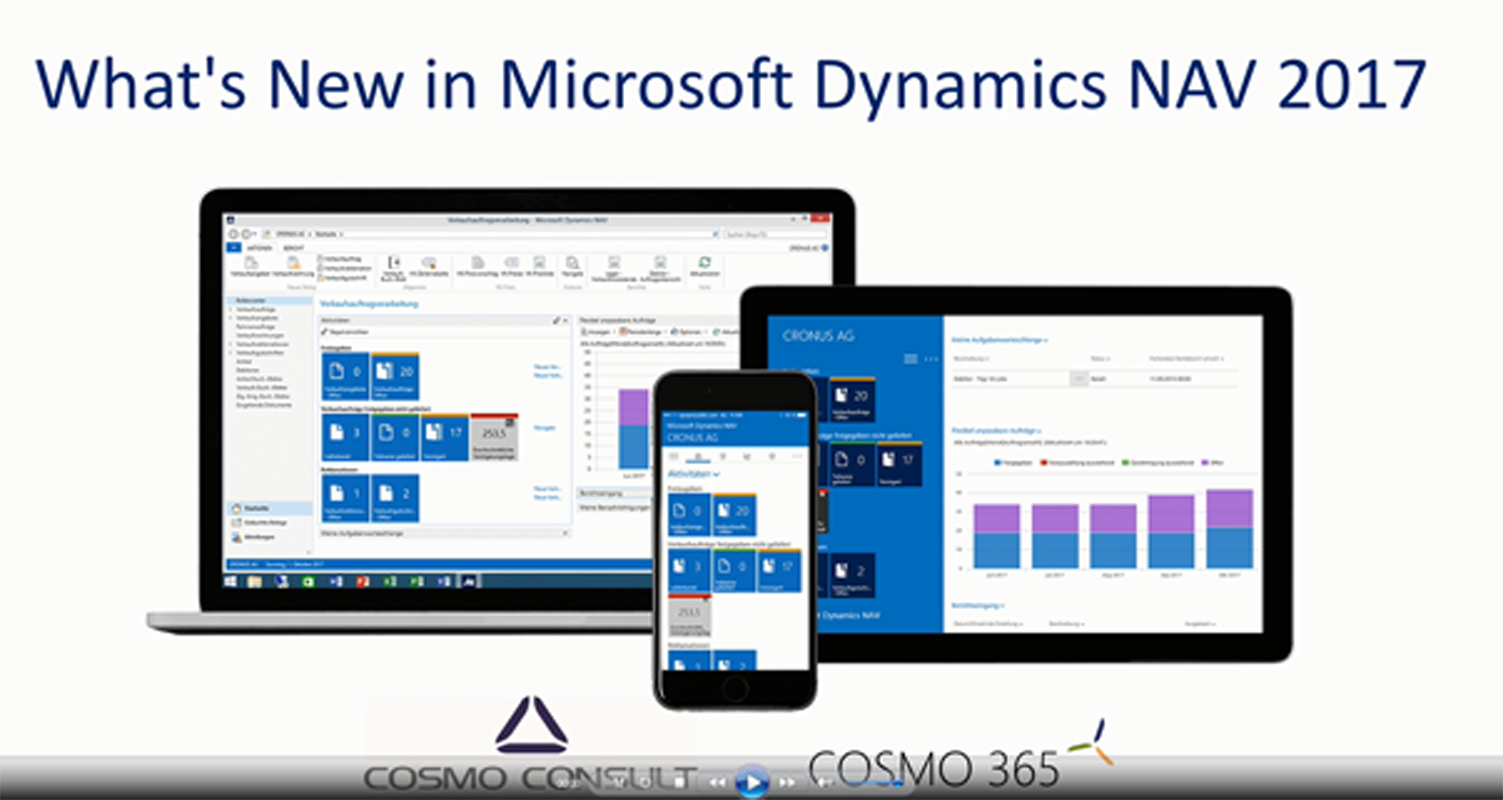Image resolution: width=1503 pixels, height=800 pixels.
Task: Click the green Aktualisieren refresh icon
Action: [x=706, y=263]
